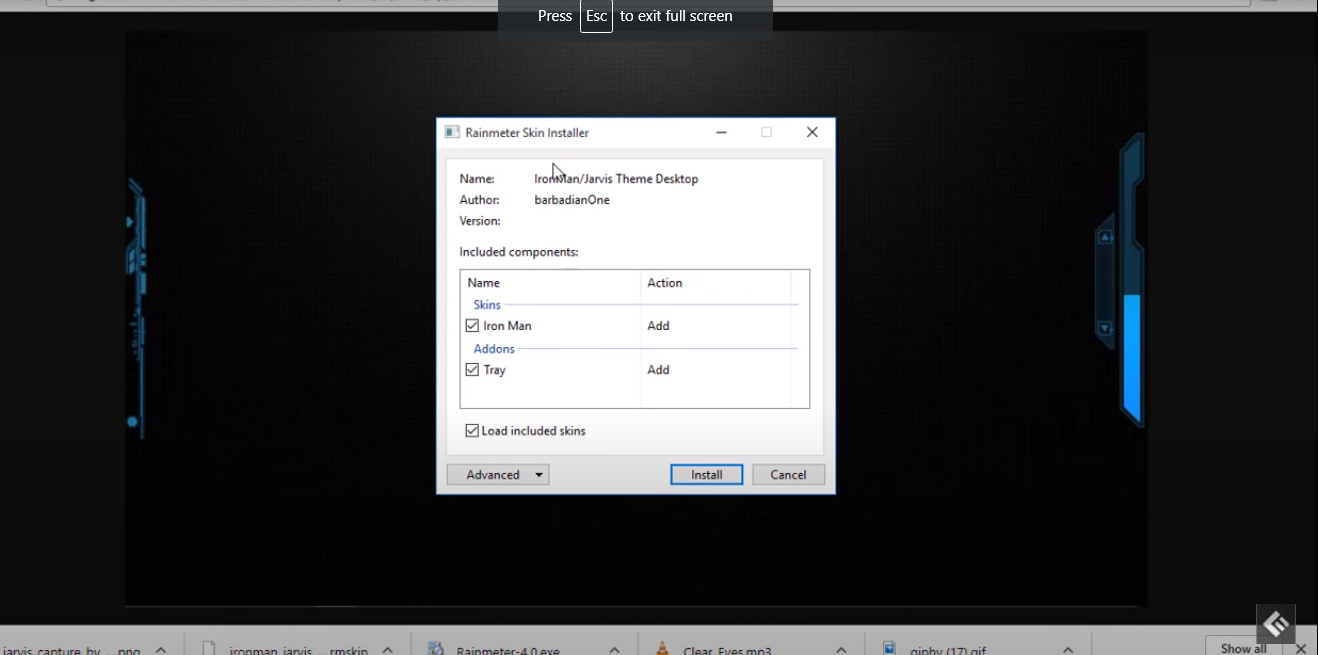The width and height of the screenshot is (1318, 655).
Task: Expand the Clear_Eyes.mp3 download chevron
Action: tap(842, 650)
